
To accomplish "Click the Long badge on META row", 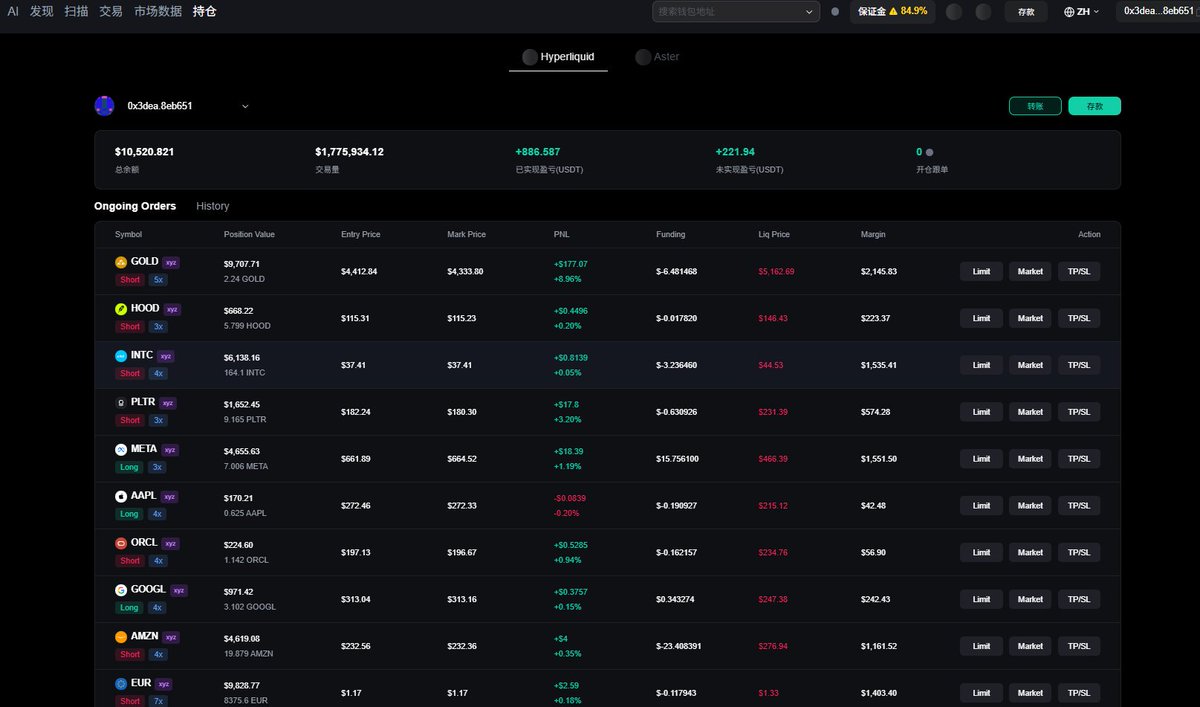I will [130, 467].
